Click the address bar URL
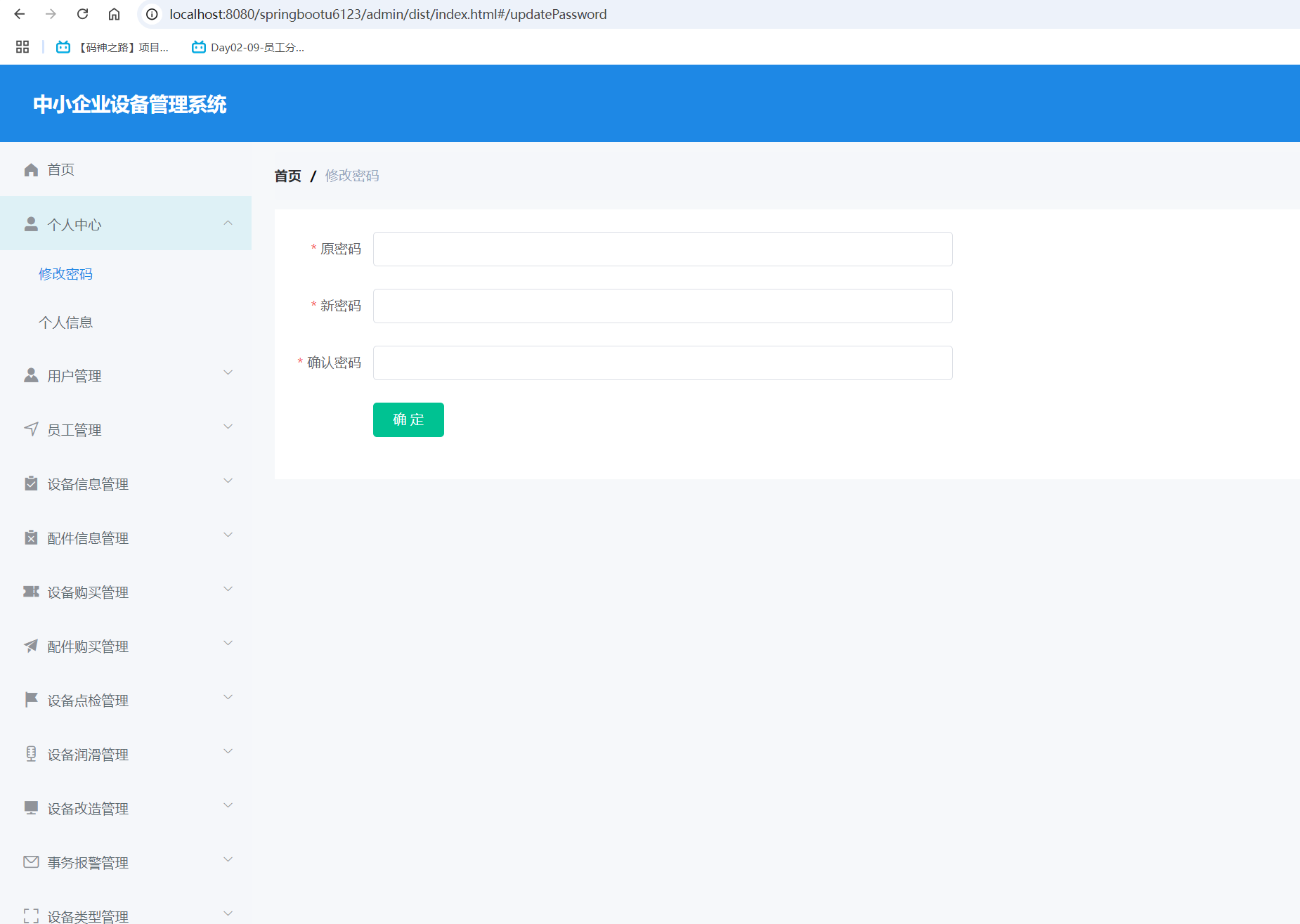The width and height of the screenshot is (1300, 924). coord(388,14)
